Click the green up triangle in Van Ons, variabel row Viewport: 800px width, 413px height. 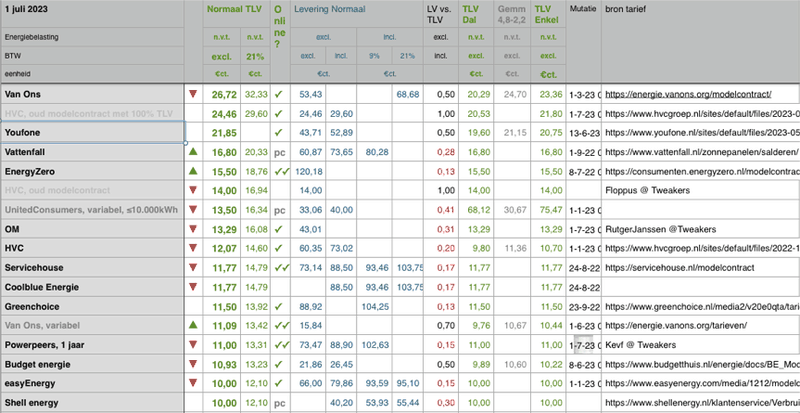pyautogui.click(x=193, y=325)
